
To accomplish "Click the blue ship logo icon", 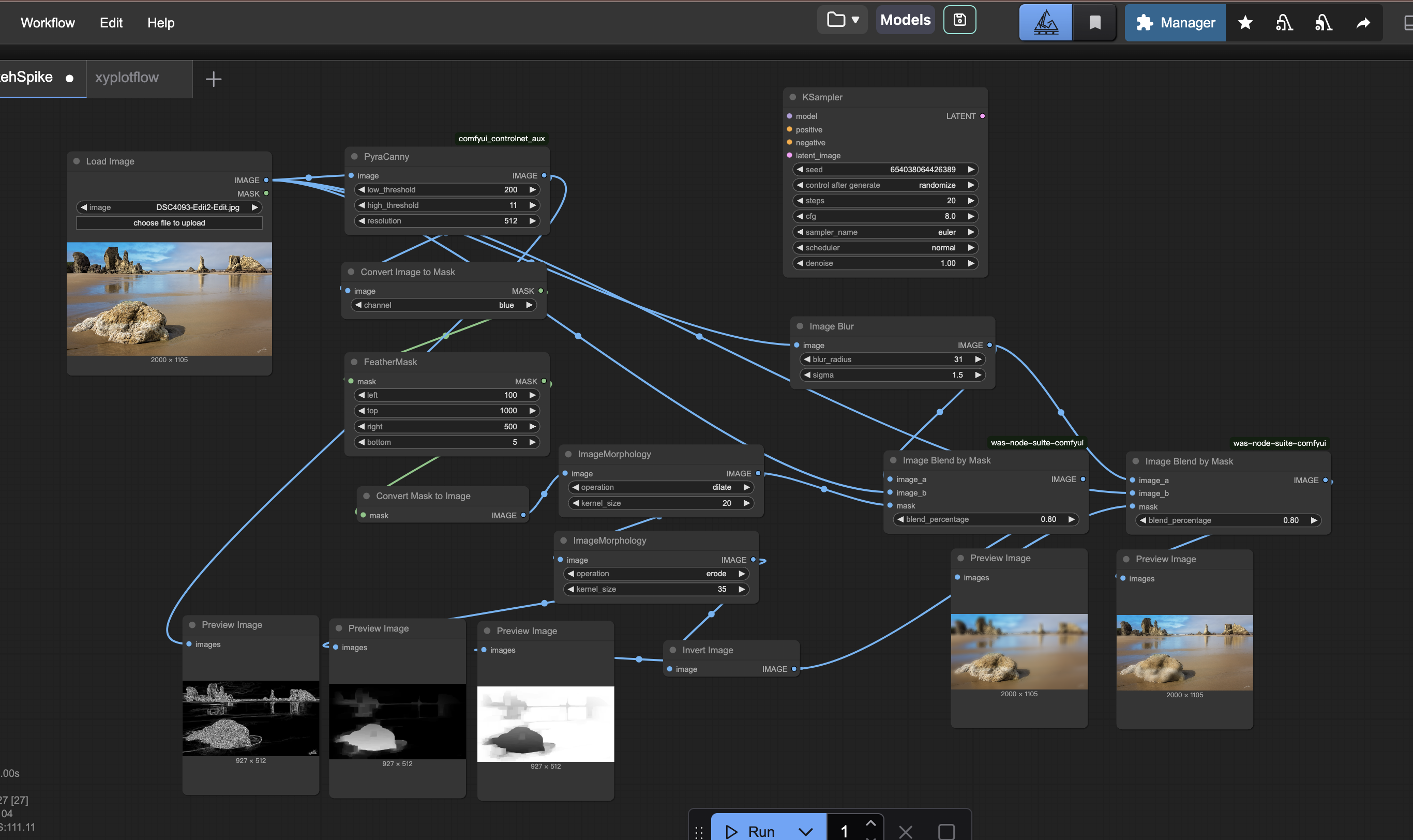I will pos(1045,23).
